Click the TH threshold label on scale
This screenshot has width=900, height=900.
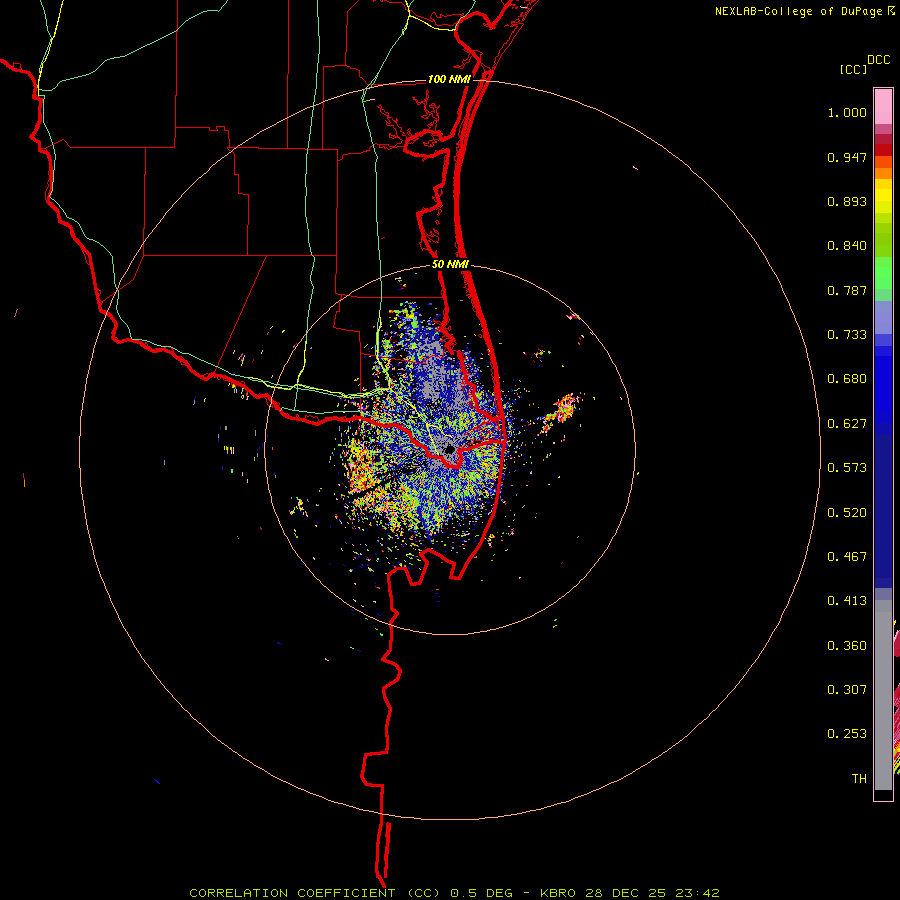(859, 779)
